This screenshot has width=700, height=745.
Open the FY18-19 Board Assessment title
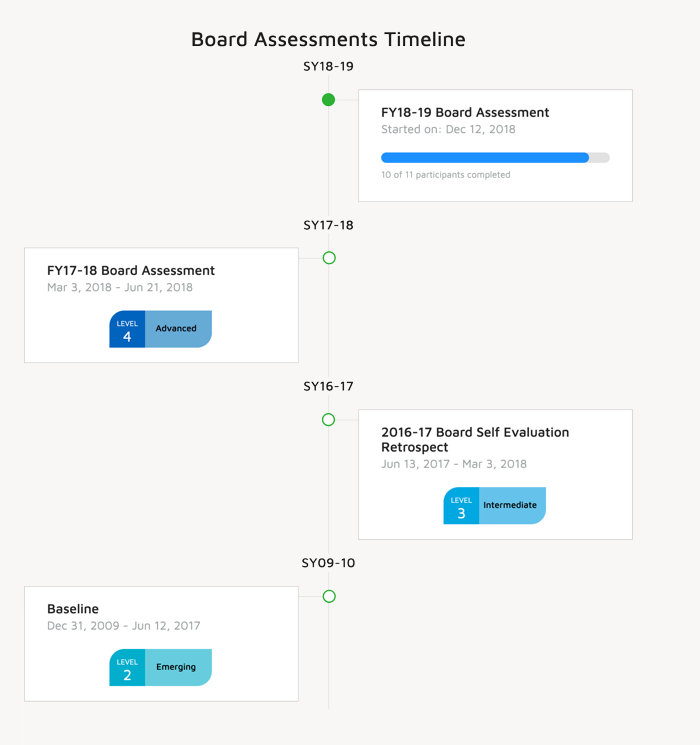tap(465, 113)
